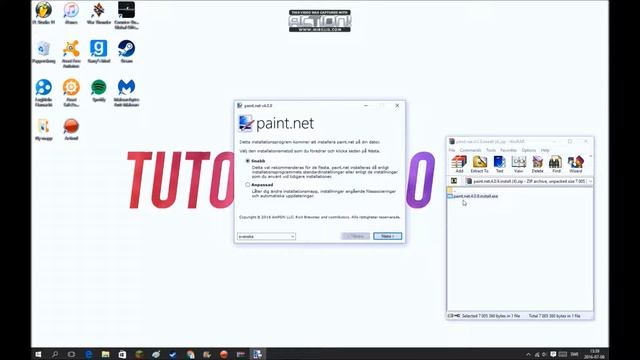Click the disabled back button in installer
This screenshot has width=640, height=360.
coord(356,236)
